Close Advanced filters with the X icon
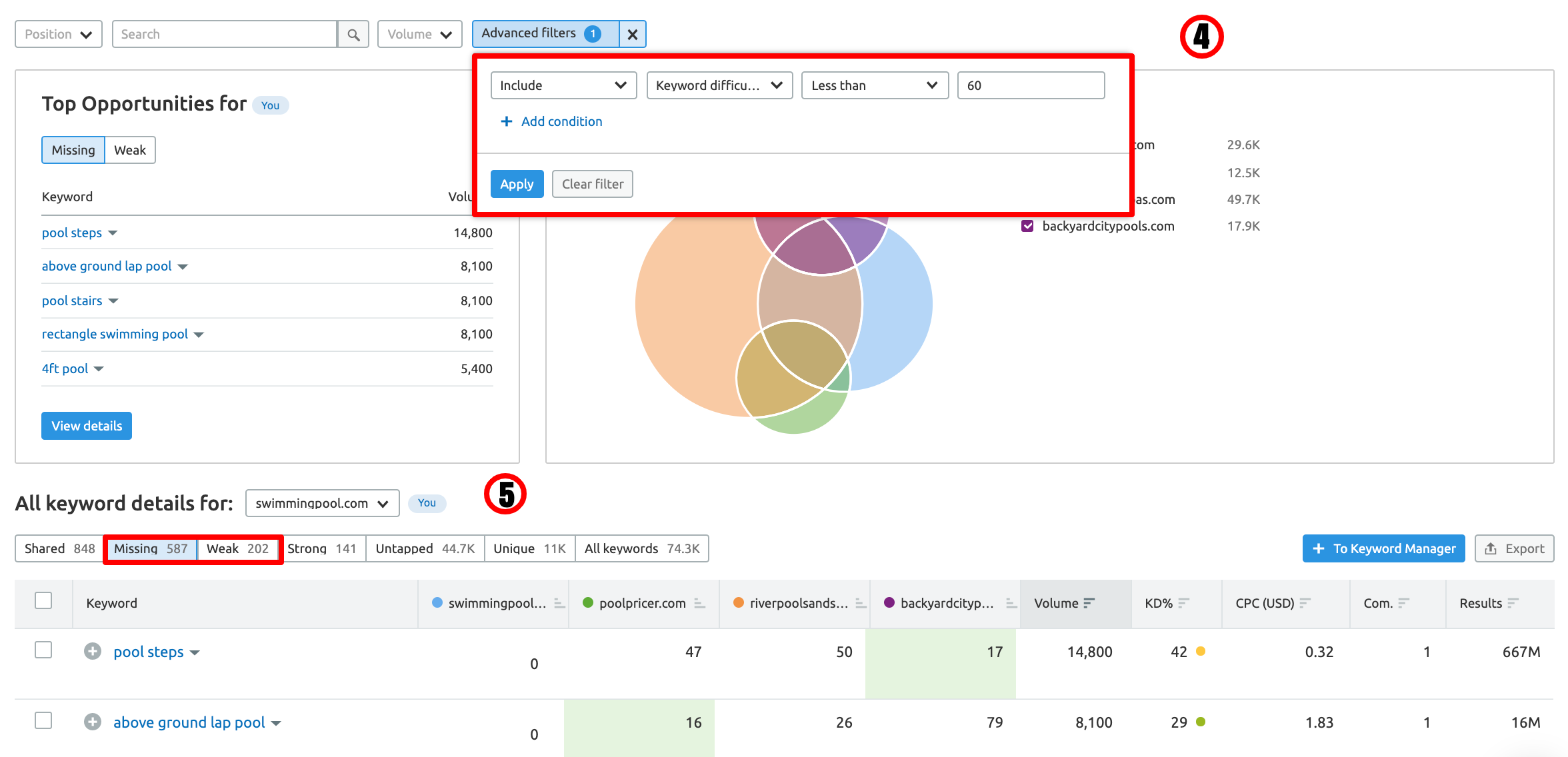 point(631,33)
